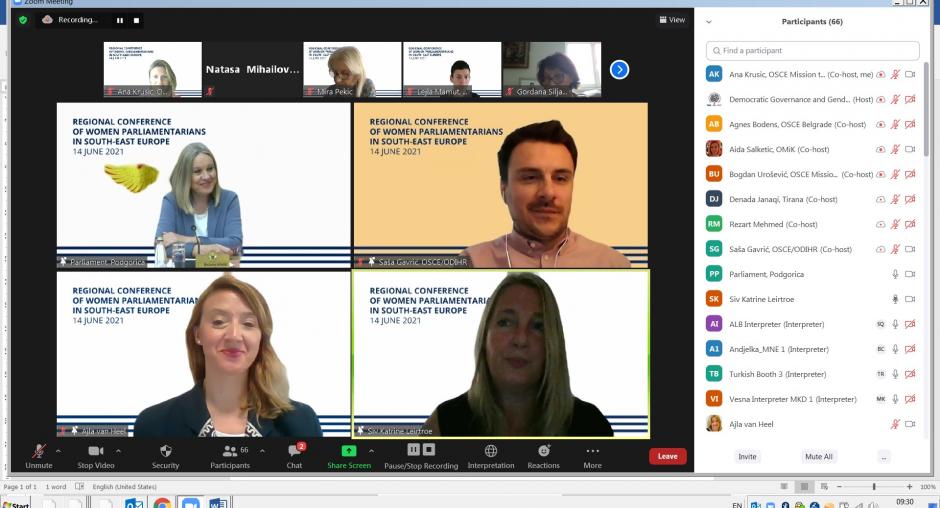
Task: Click Rezart Mehmed's muted microphone icon
Action: pyautogui.click(x=895, y=224)
